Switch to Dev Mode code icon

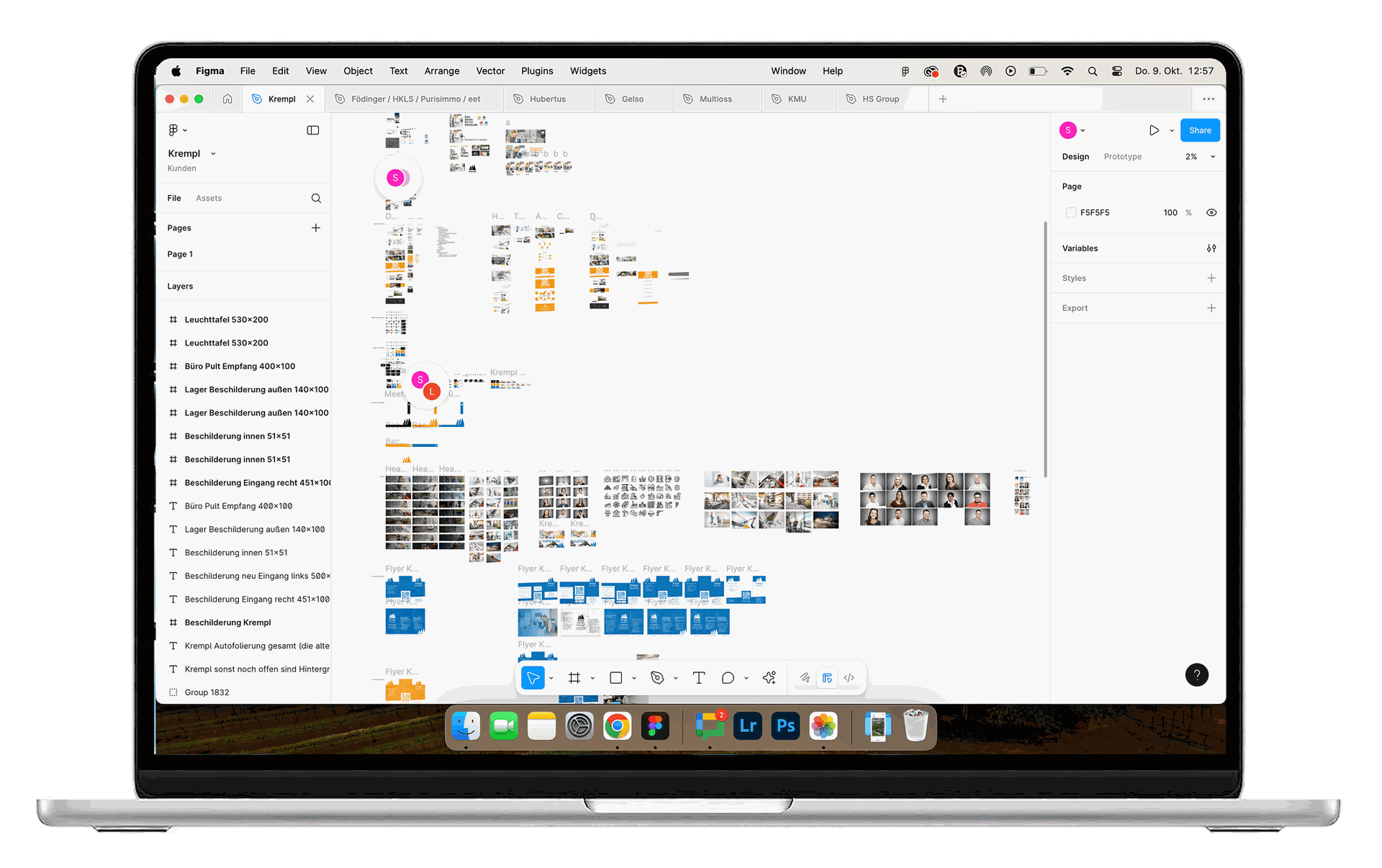(x=849, y=677)
